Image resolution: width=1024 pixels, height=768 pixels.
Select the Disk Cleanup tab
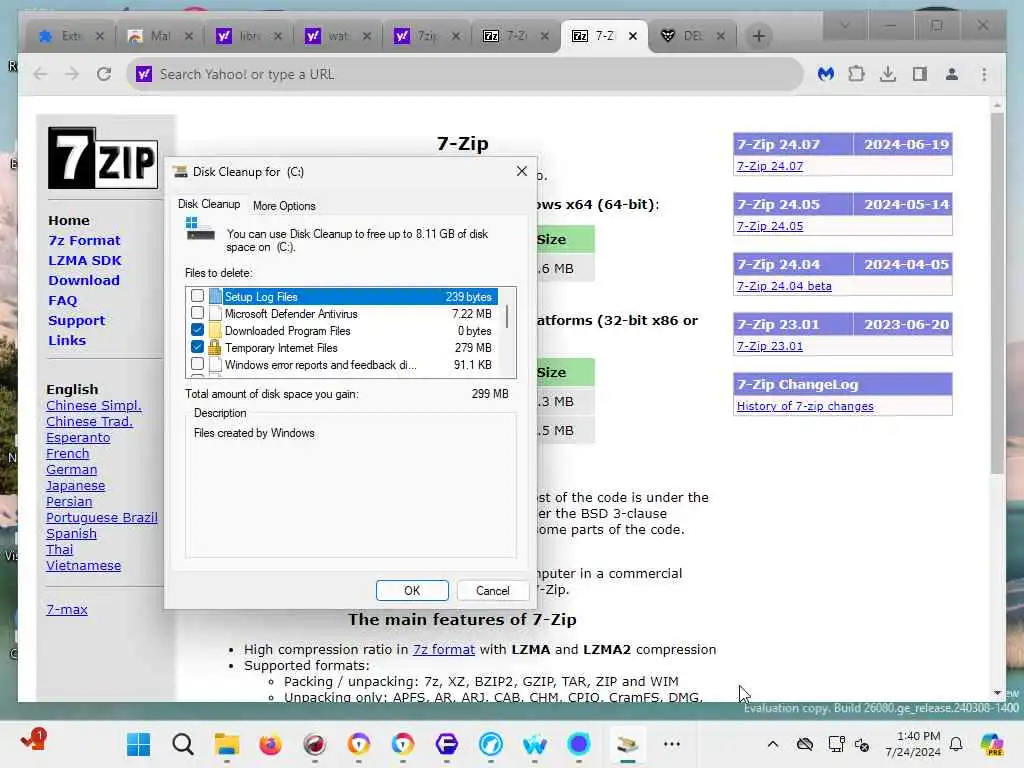pyautogui.click(x=209, y=204)
